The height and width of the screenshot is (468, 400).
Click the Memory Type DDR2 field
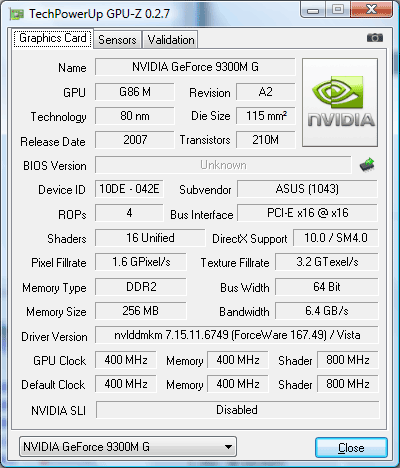coord(141,287)
